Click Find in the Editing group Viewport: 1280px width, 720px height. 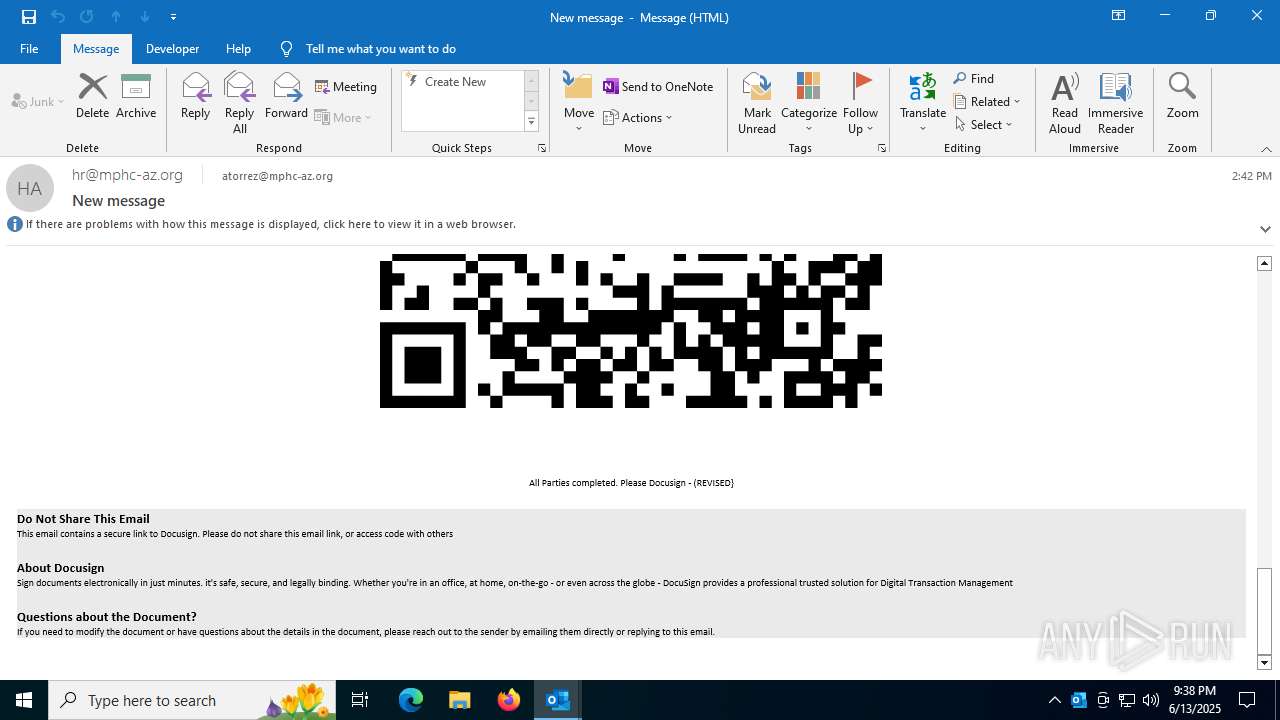pos(974,79)
